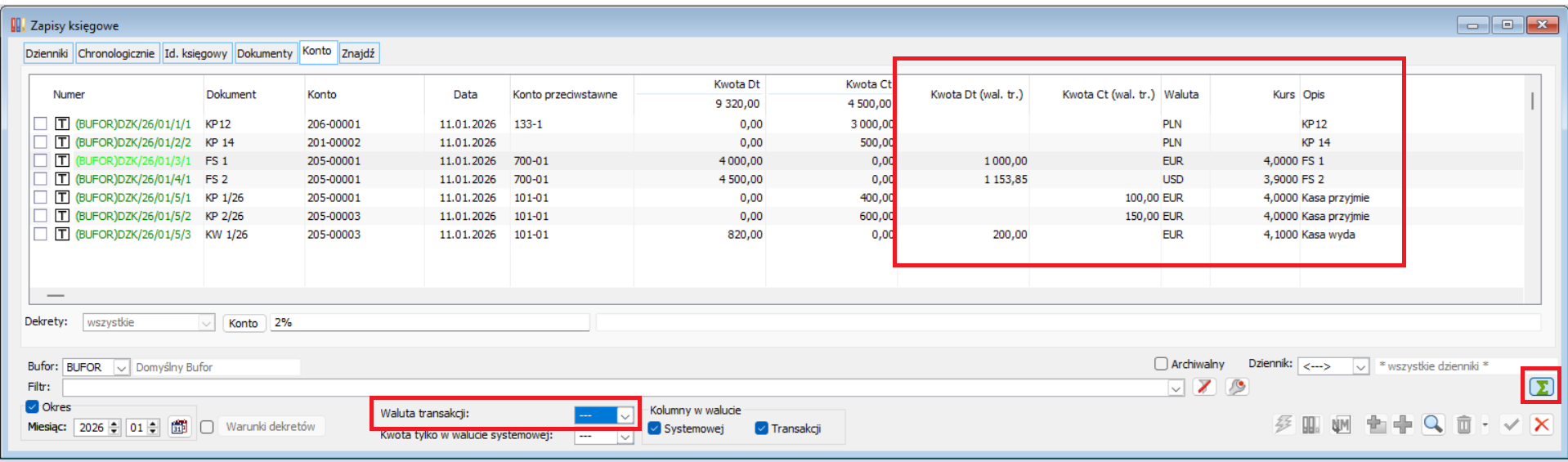Image resolution: width=1568 pixels, height=462 pixels.
Task: Click the single plus add icon
Action: (1403, 424)
